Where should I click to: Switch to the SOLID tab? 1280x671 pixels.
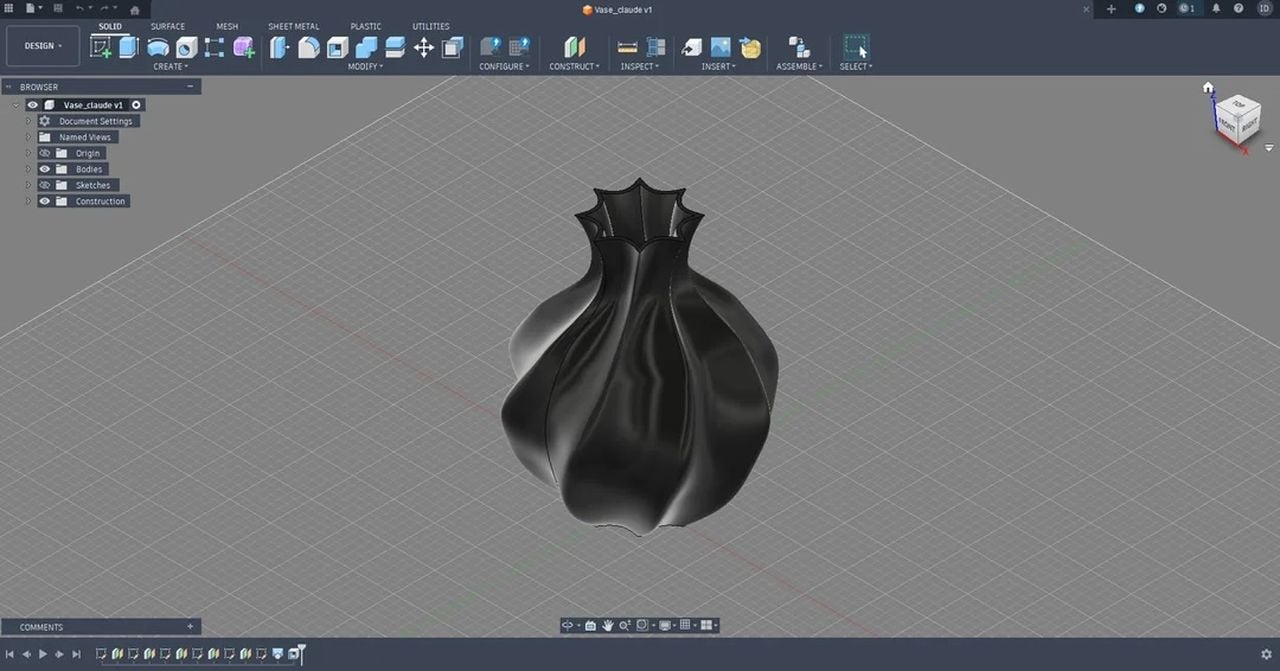[110, 27]
